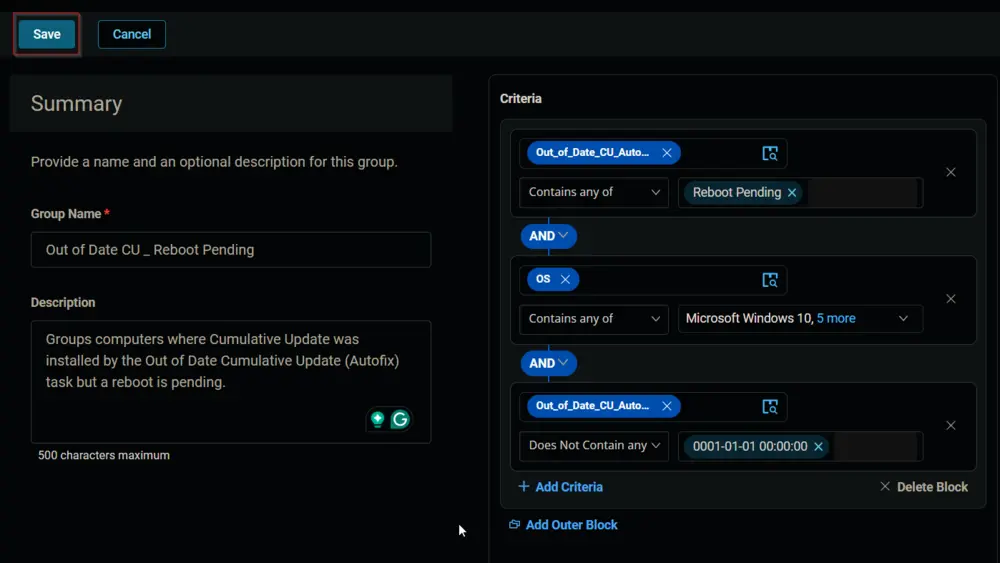
Task: Remove the OS sensor chip
Action: coord(565,279)
